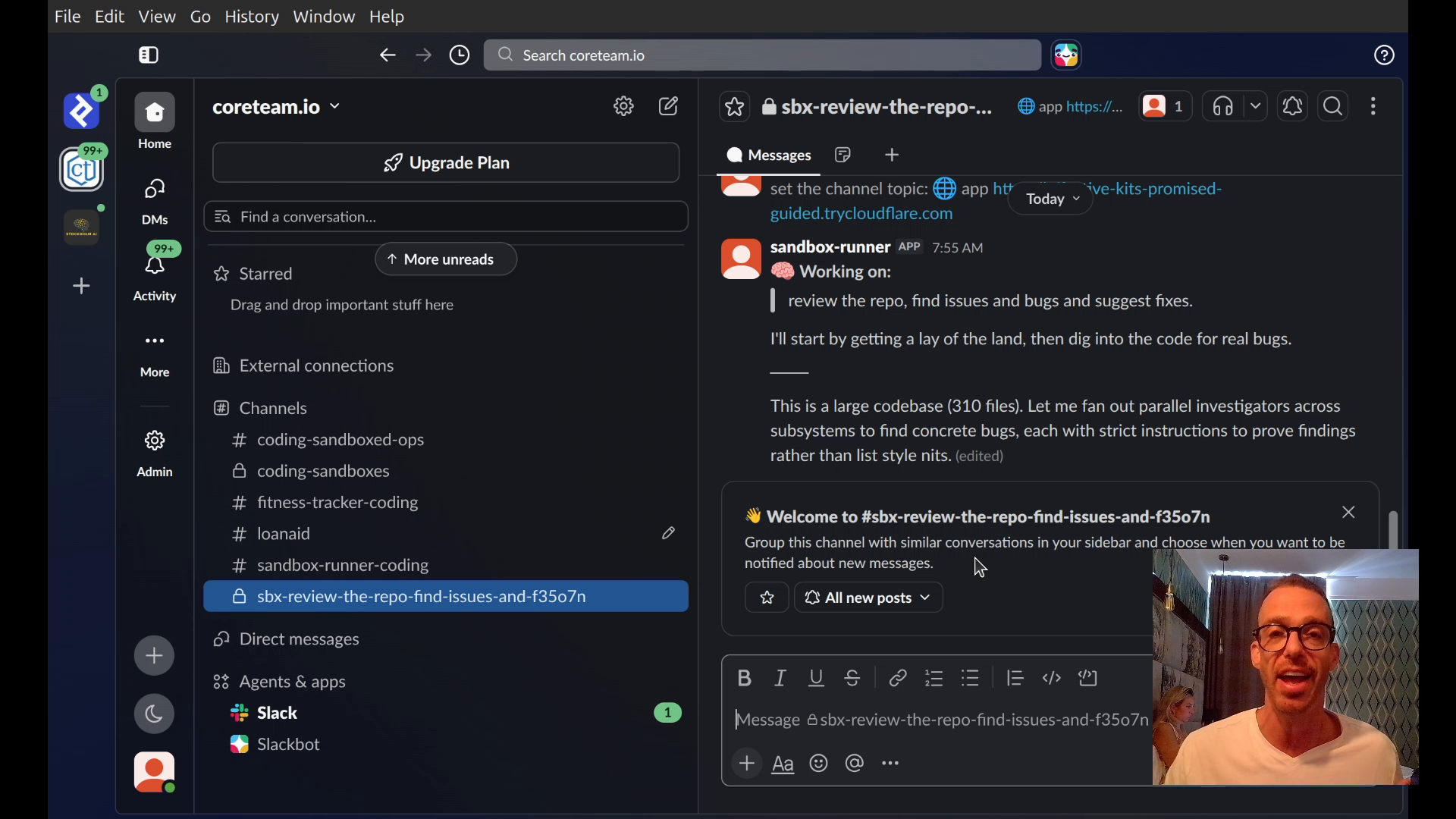Mention someone with @ icon
Viewport: 1456px width, 819px height.
(x=855, y=764)
